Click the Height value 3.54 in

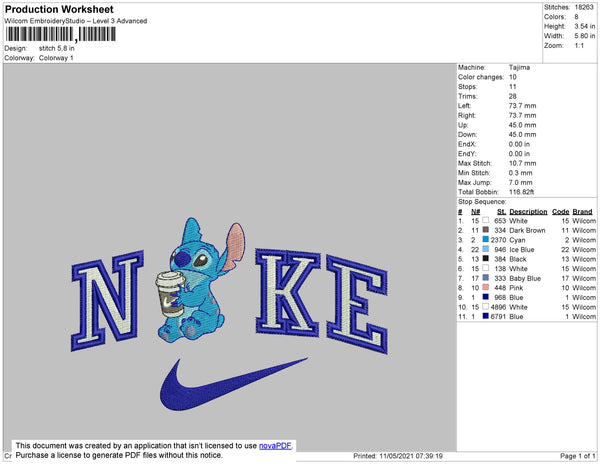pyautogui.click(x=585, y=26)
